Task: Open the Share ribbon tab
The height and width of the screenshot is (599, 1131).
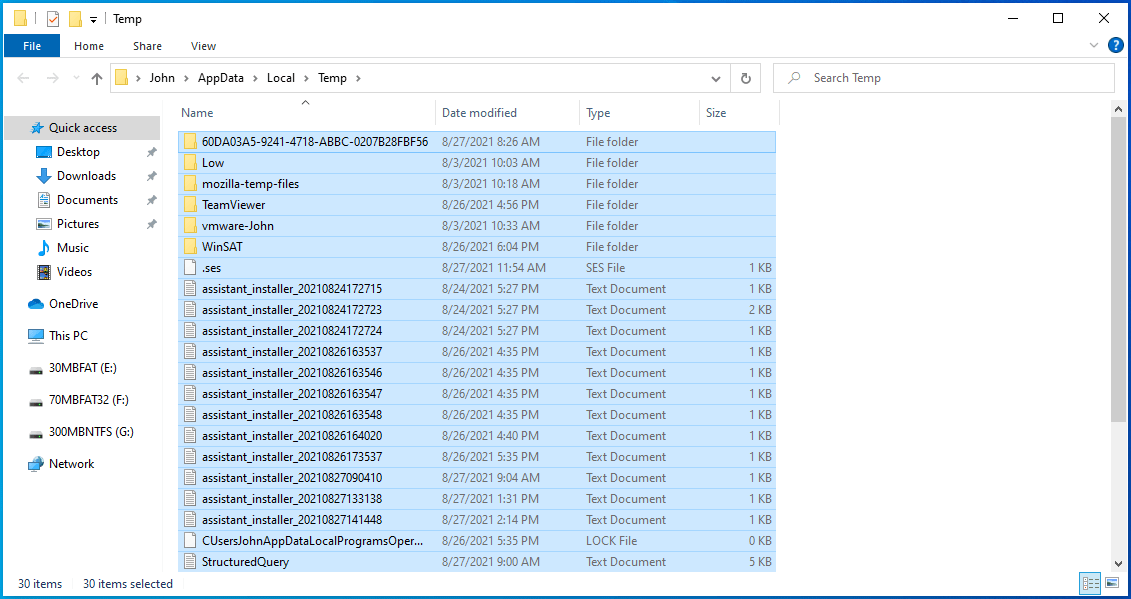Action: (147, 45)
